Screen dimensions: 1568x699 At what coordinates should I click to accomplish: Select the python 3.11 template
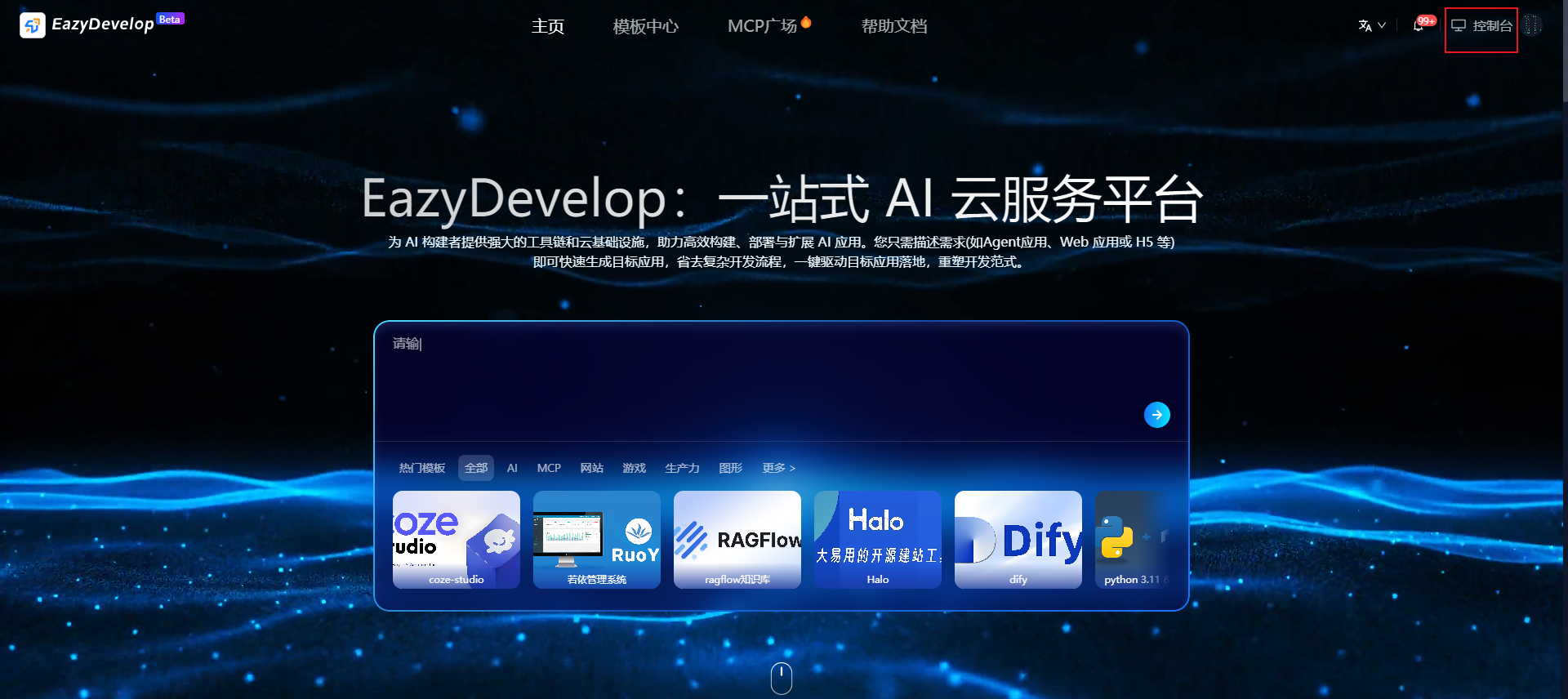coord(1131,539)
